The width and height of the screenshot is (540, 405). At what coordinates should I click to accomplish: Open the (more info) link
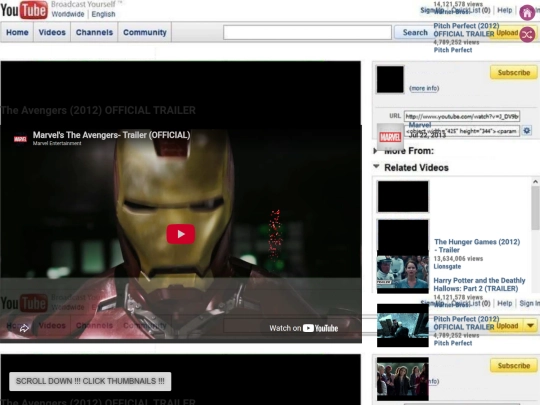[424, 89]
